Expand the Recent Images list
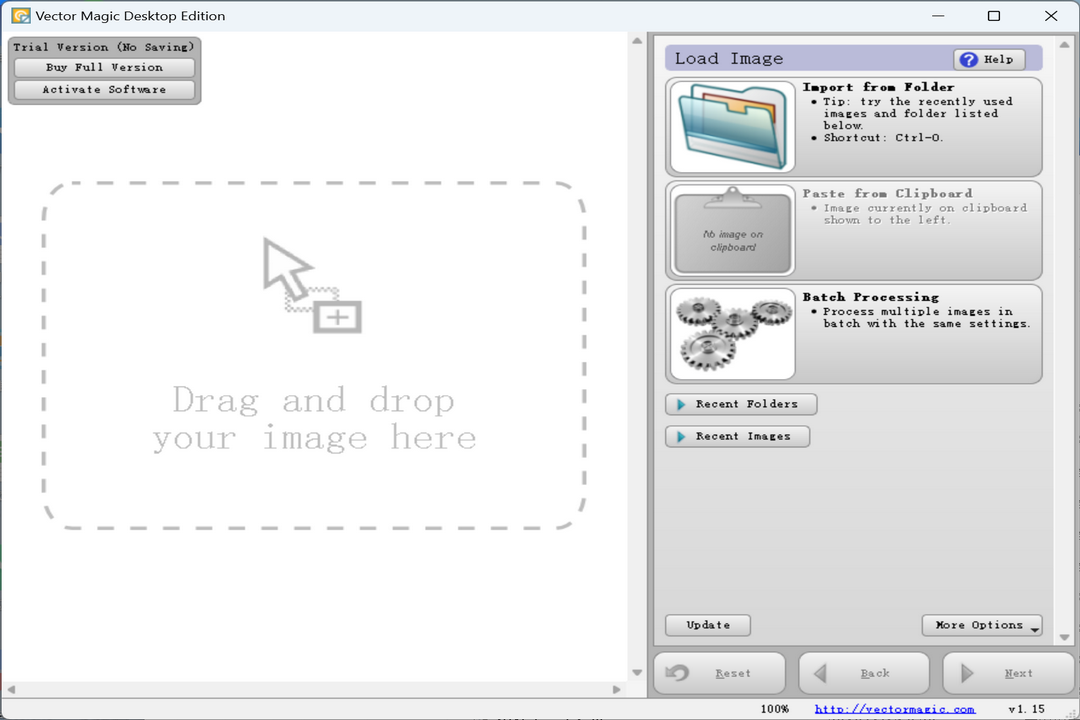1080x720 pixels. point(737,437)
